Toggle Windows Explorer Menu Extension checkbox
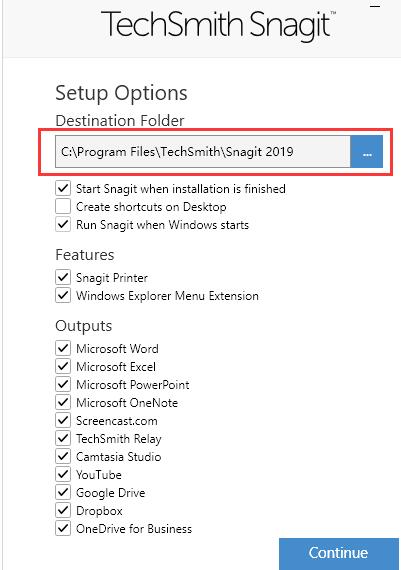The width and height of the screenshot is (401, 570). 63,295
